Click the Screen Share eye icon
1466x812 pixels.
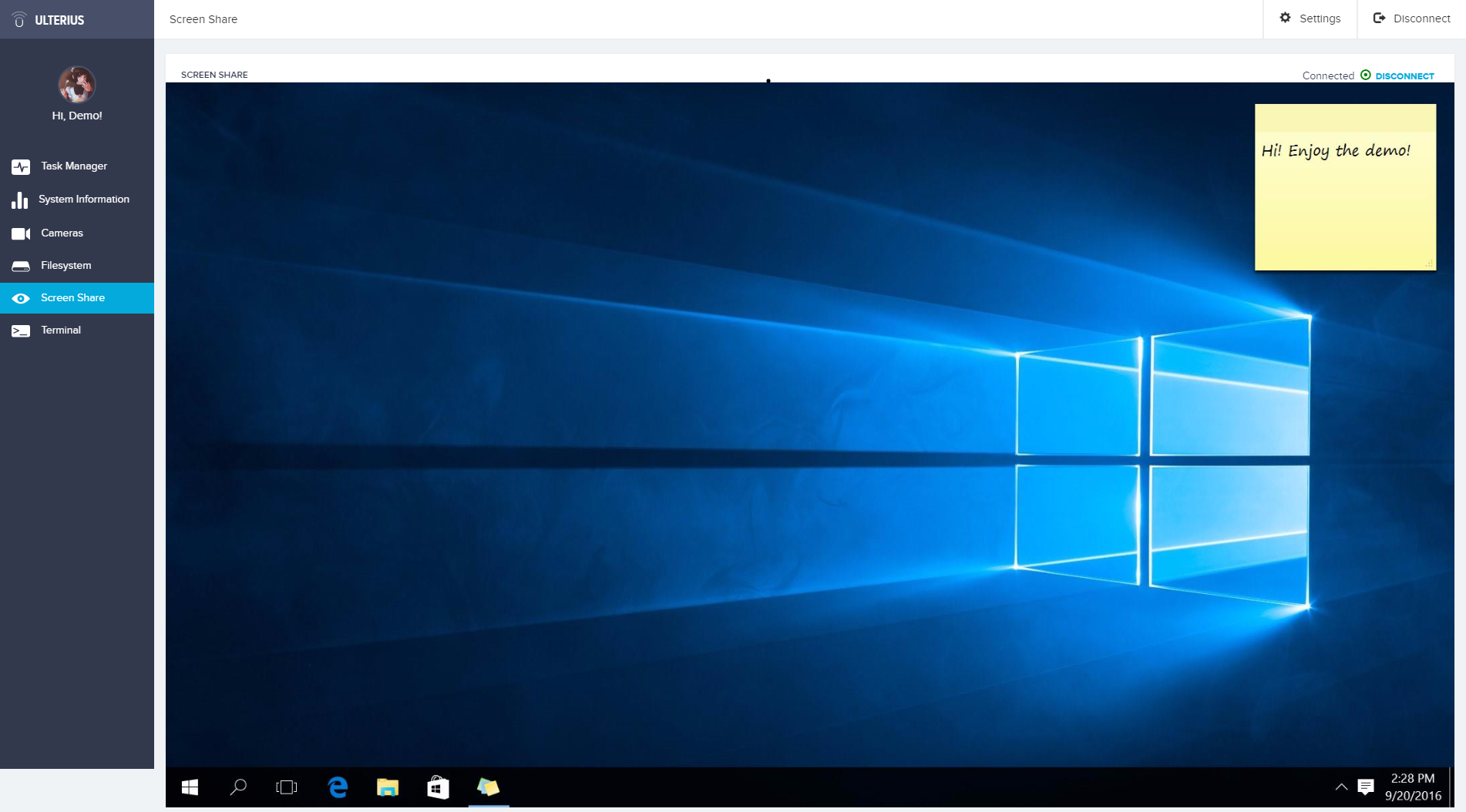21,298
